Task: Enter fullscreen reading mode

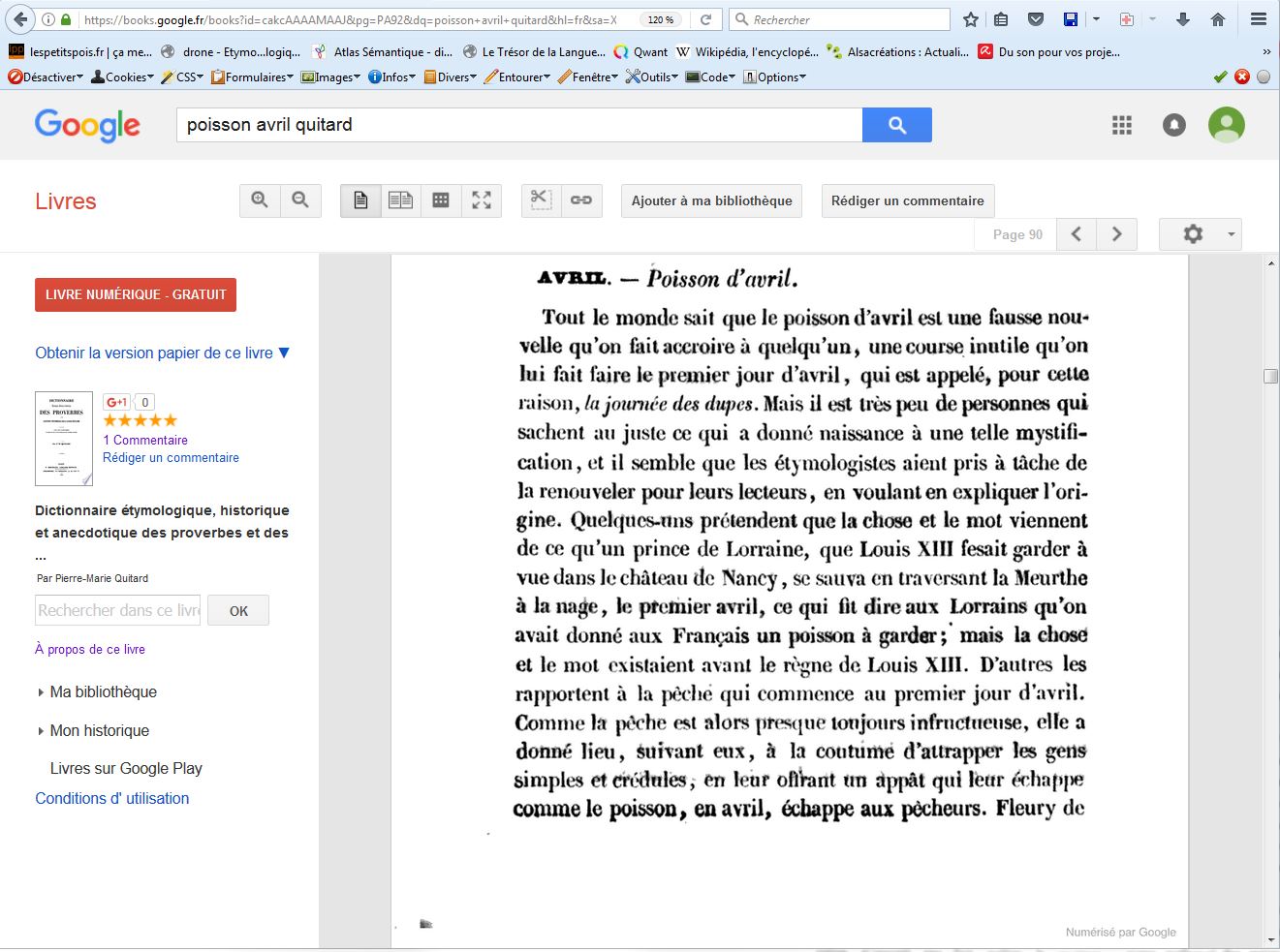Action: (482, 200)
